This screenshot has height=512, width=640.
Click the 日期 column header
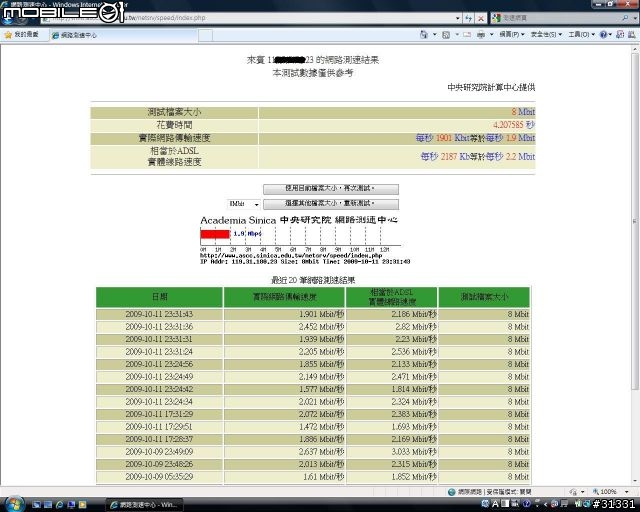point(160,297)
